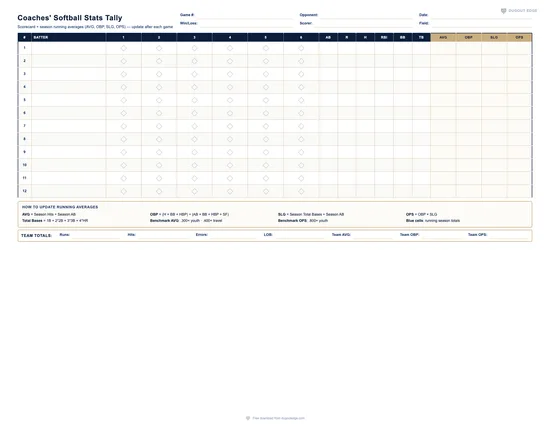
Task: Select the batter name cell in row 12
Action: tap(69, 191)
